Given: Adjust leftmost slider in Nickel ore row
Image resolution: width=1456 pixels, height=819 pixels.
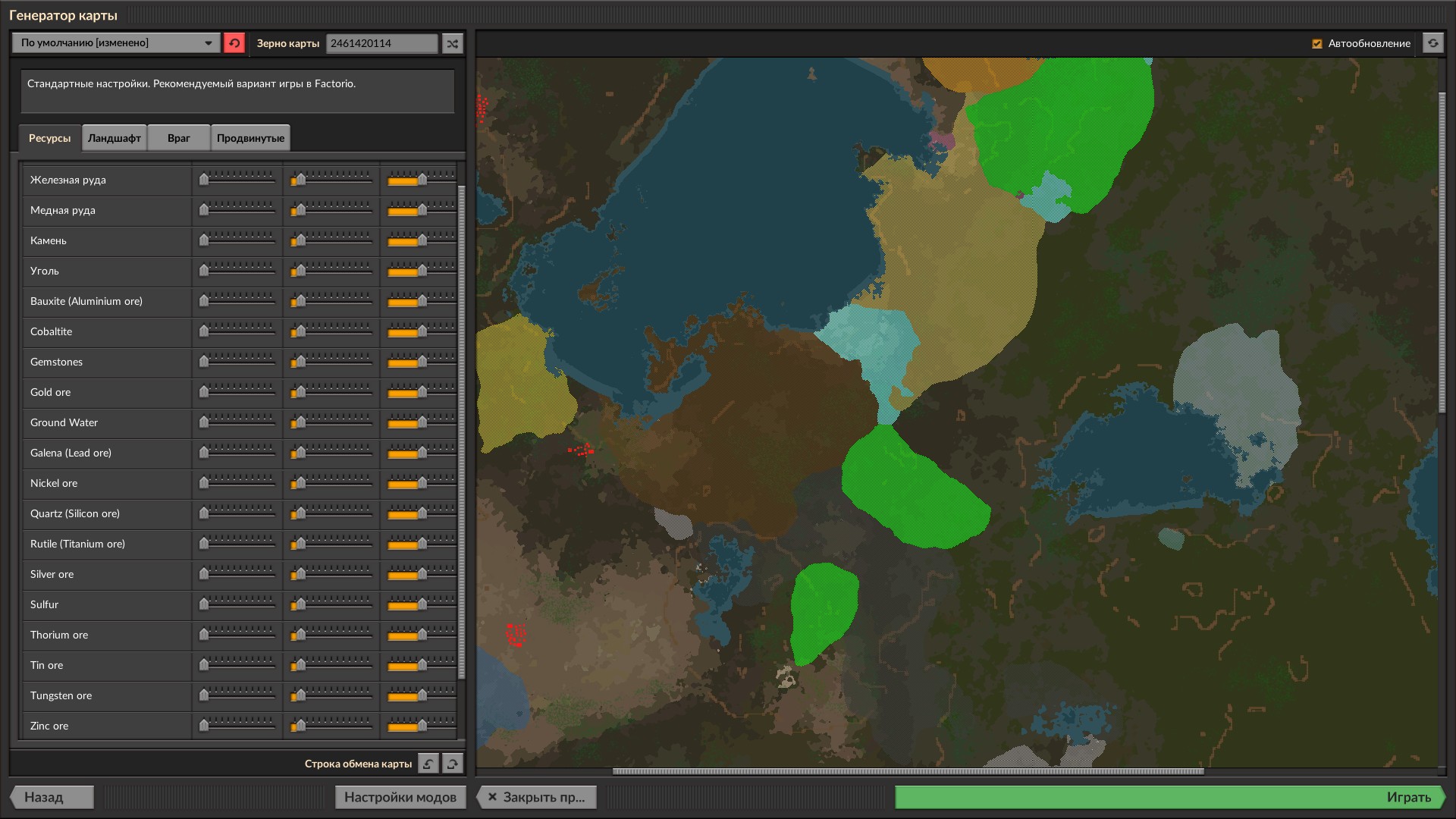Looking at the screenshot, I should (237, 483).
